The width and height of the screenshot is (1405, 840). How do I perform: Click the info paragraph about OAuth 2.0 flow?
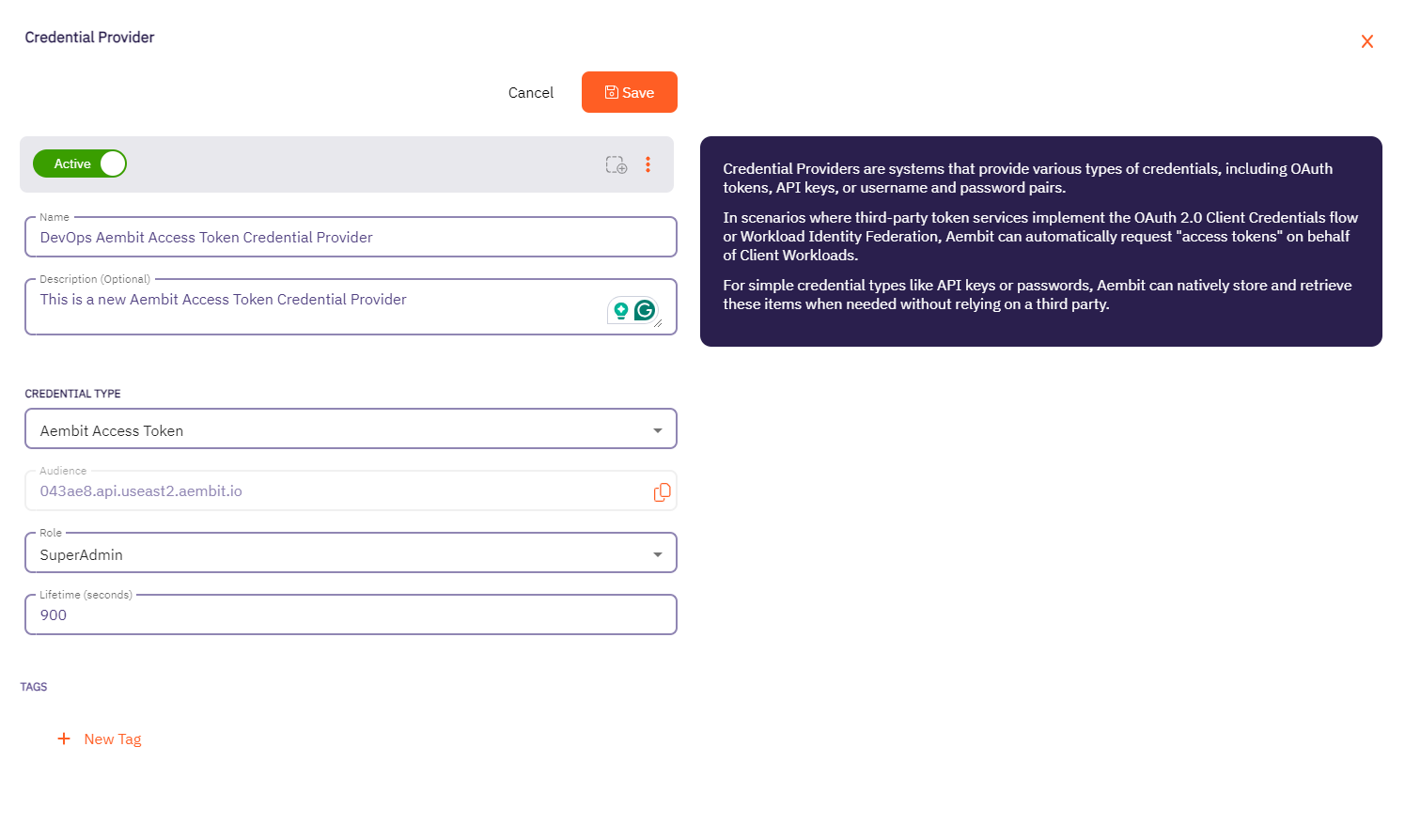(x=1040, y=236)
